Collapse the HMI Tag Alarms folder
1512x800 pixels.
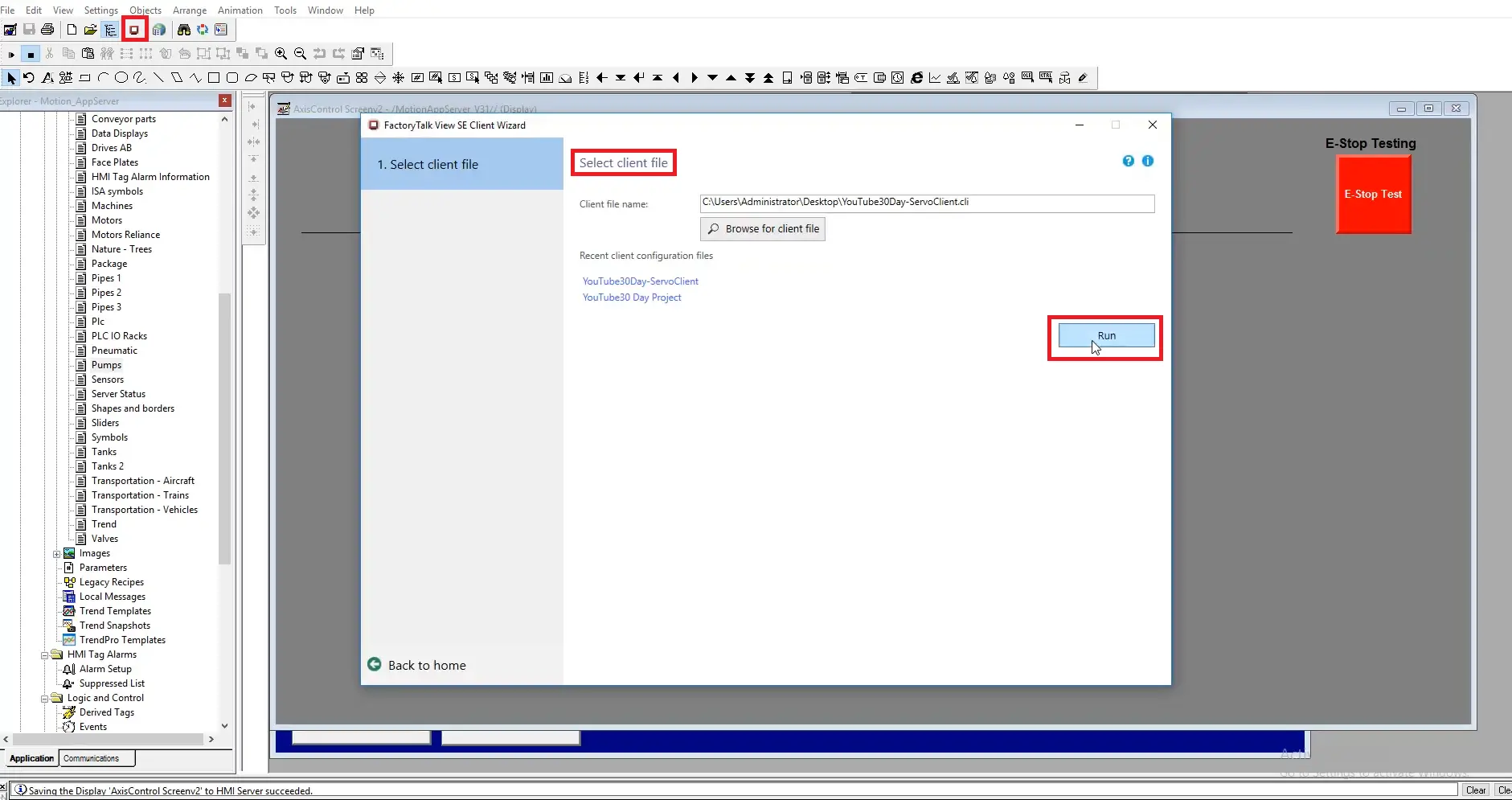[x=45, y=655]
